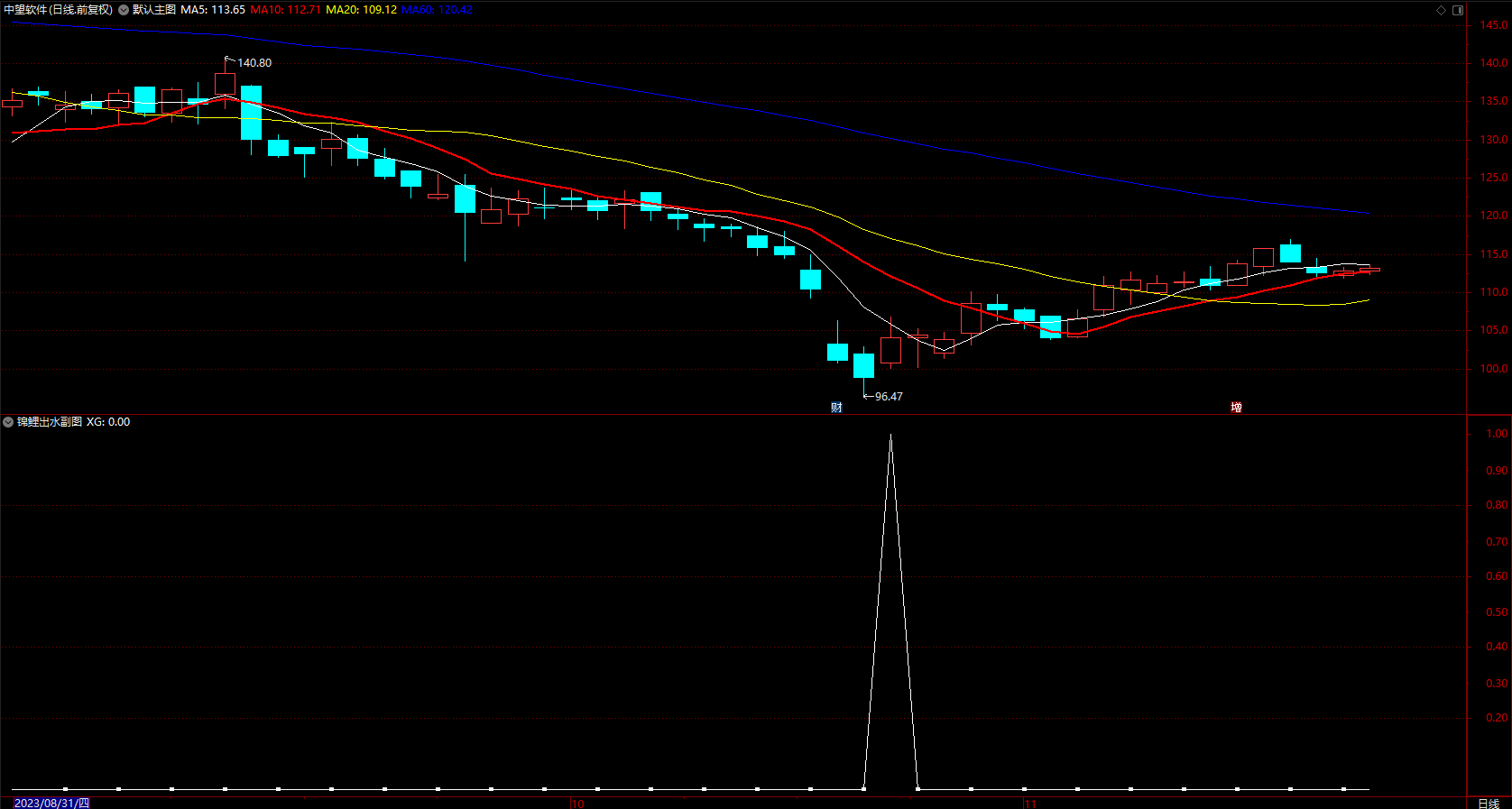1512x809 pixels.
Task: Click the 1.00 sub-chart axis label
Action: click(x=1497, y=434)
